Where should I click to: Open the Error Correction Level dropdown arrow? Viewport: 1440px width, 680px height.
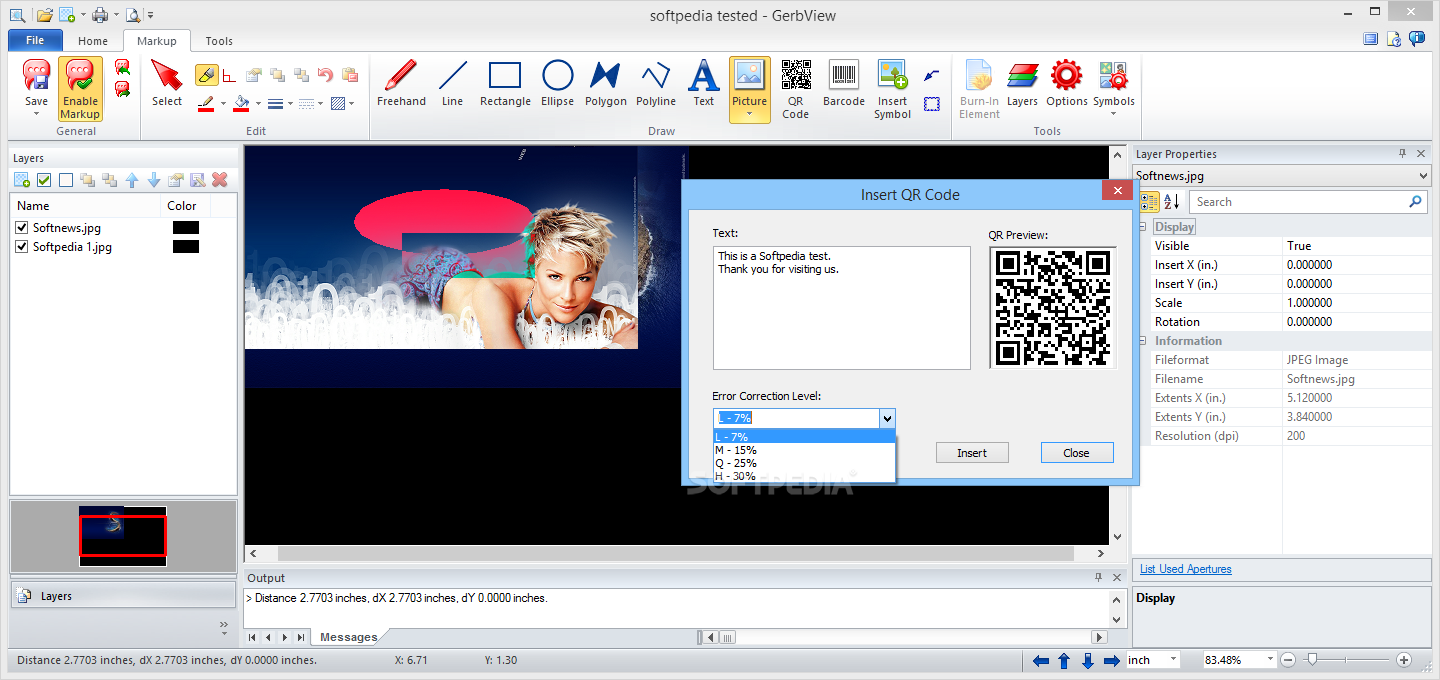[x=886, y=418]
